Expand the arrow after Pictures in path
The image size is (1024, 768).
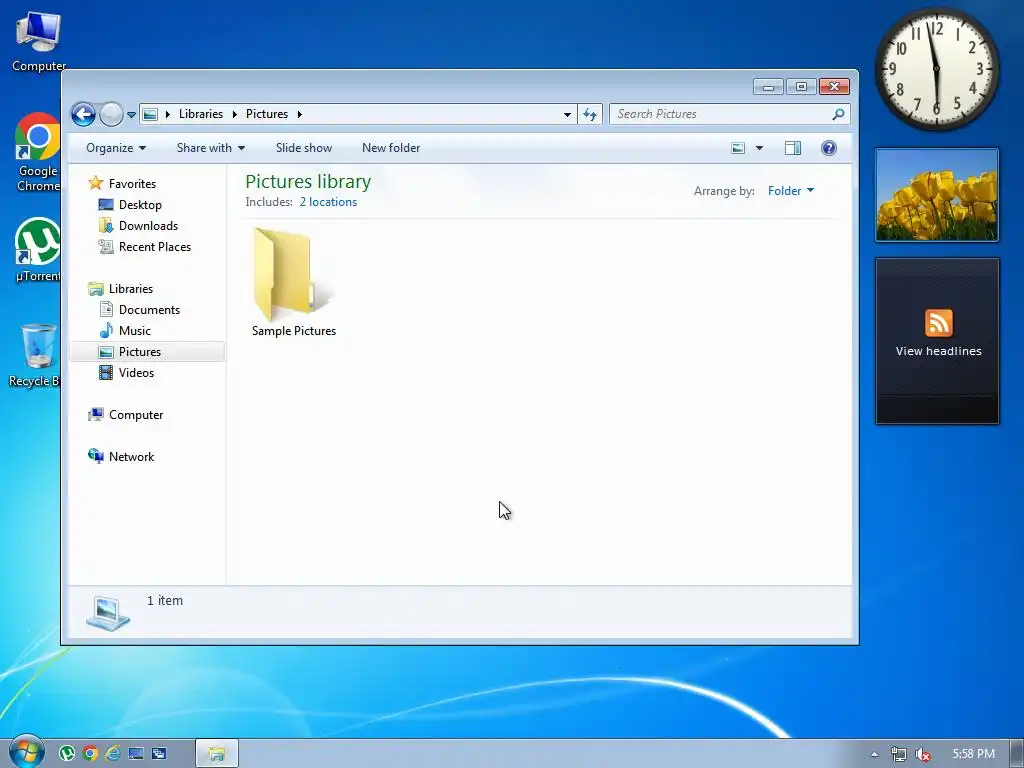[x=300, y=114]
